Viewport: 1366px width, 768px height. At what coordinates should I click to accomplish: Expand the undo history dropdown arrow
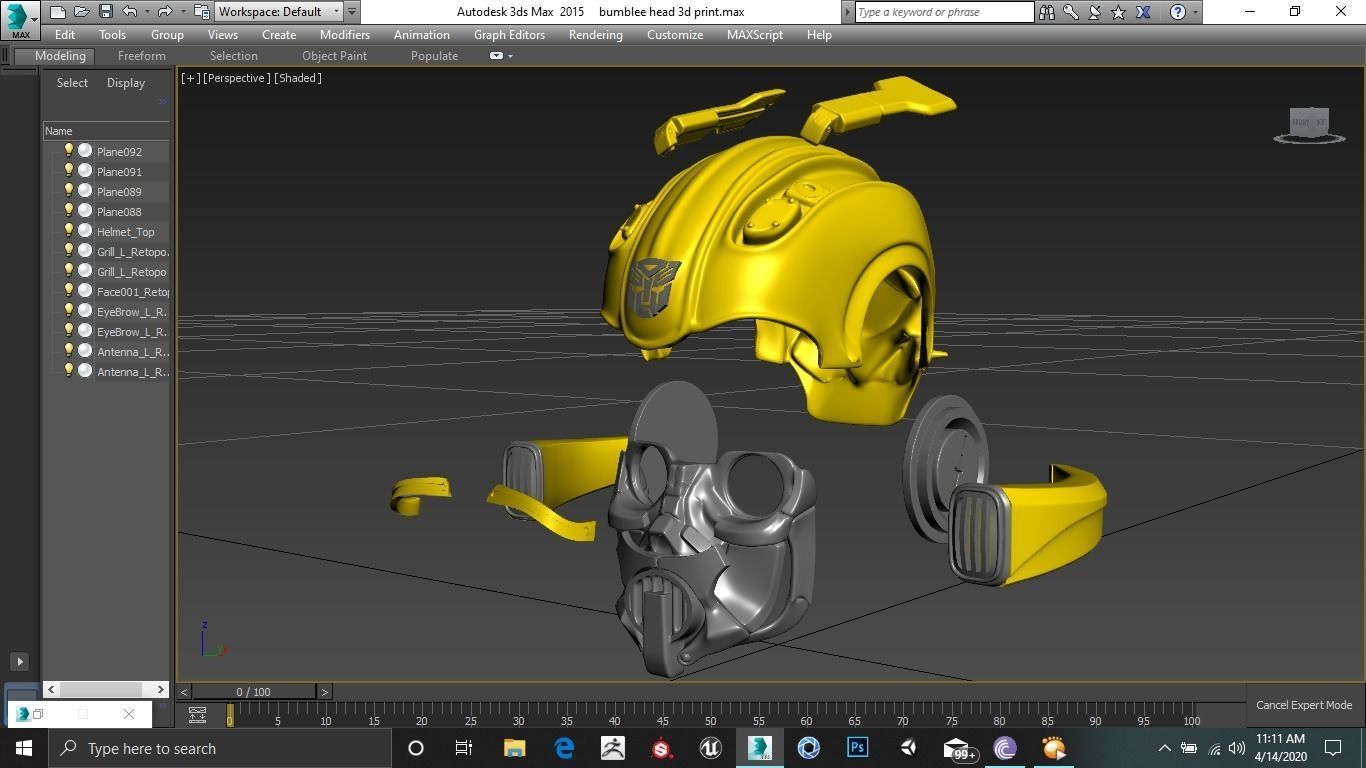[x=146, y=12]
